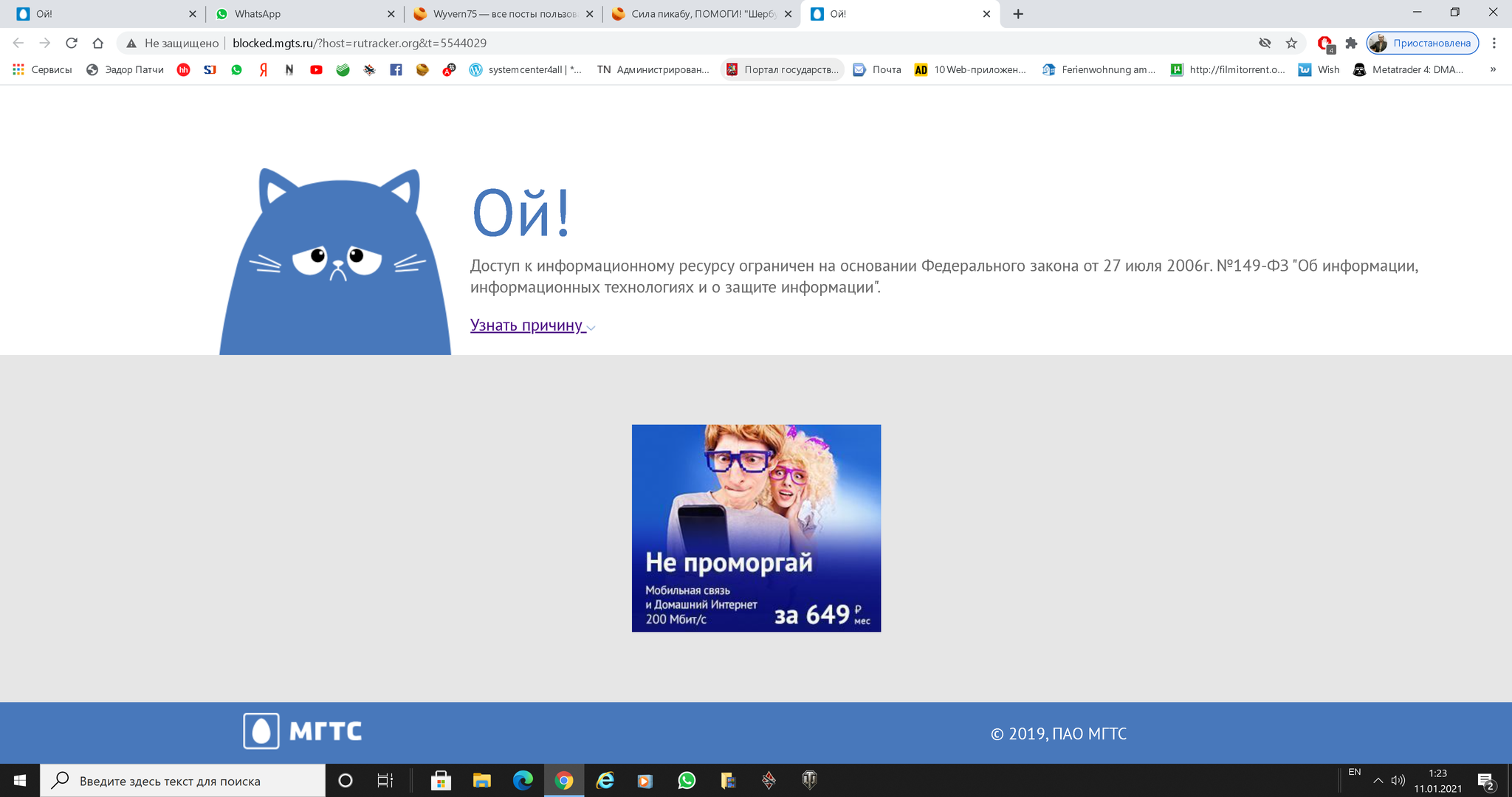Viewport: 1512px width, 797px height.
Task: Open the Facebook bookmark icon
Action: tap(396, 69)
